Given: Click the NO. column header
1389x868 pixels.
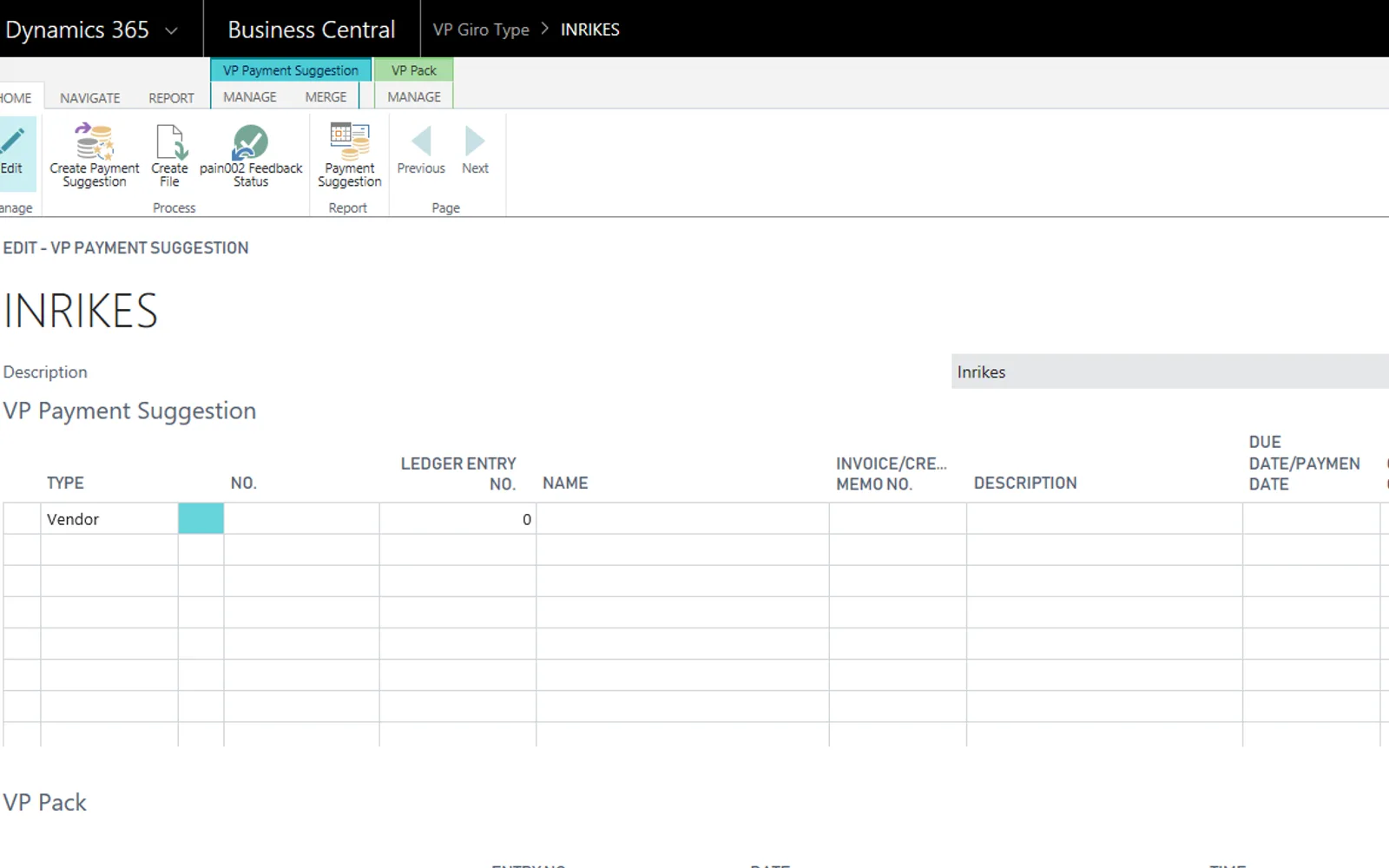Looking at the screenshot, I should 244,483.
